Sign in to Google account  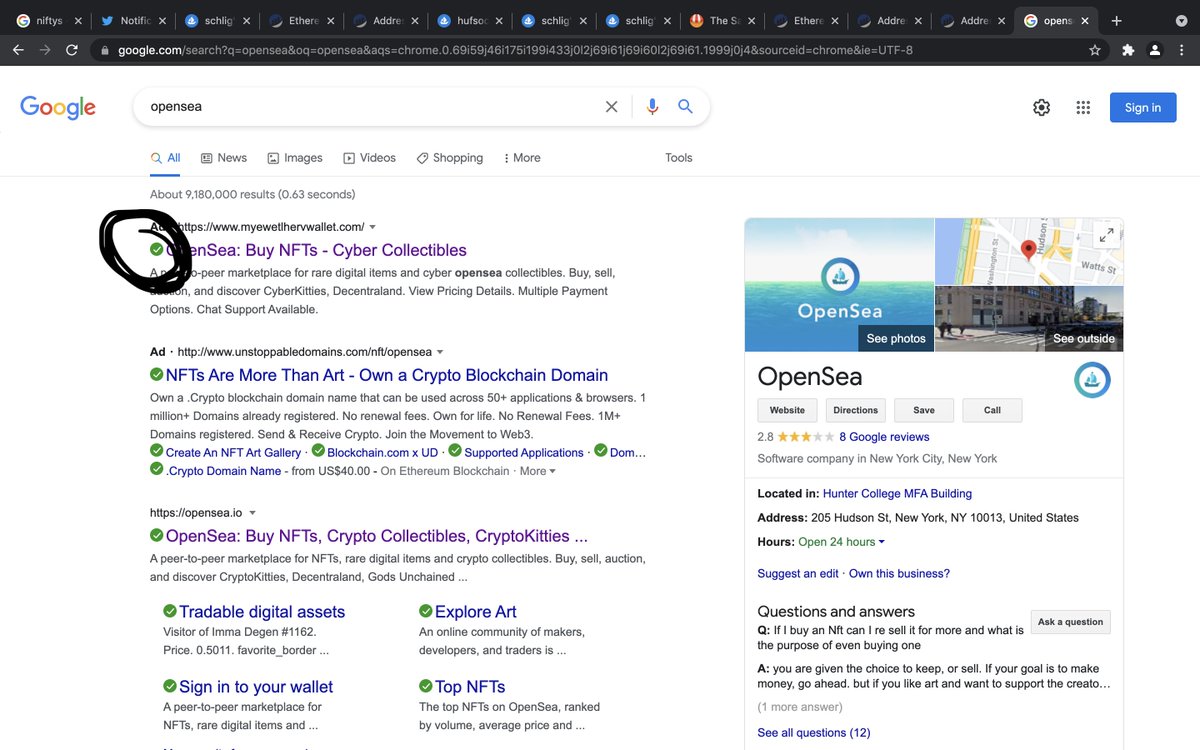point(1143,108)
